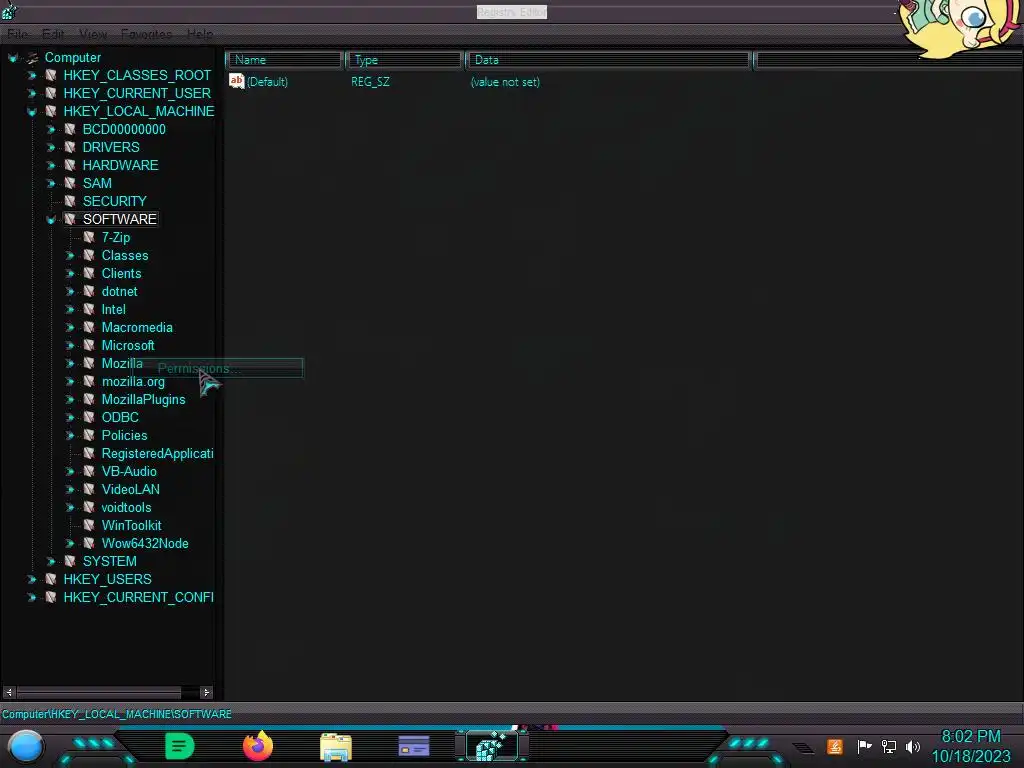The width and height of the screenshot is (1024, 768).
Task: Click the Registry Editor title bar icon
Action: pyautogui.click(x=8, y=10)
